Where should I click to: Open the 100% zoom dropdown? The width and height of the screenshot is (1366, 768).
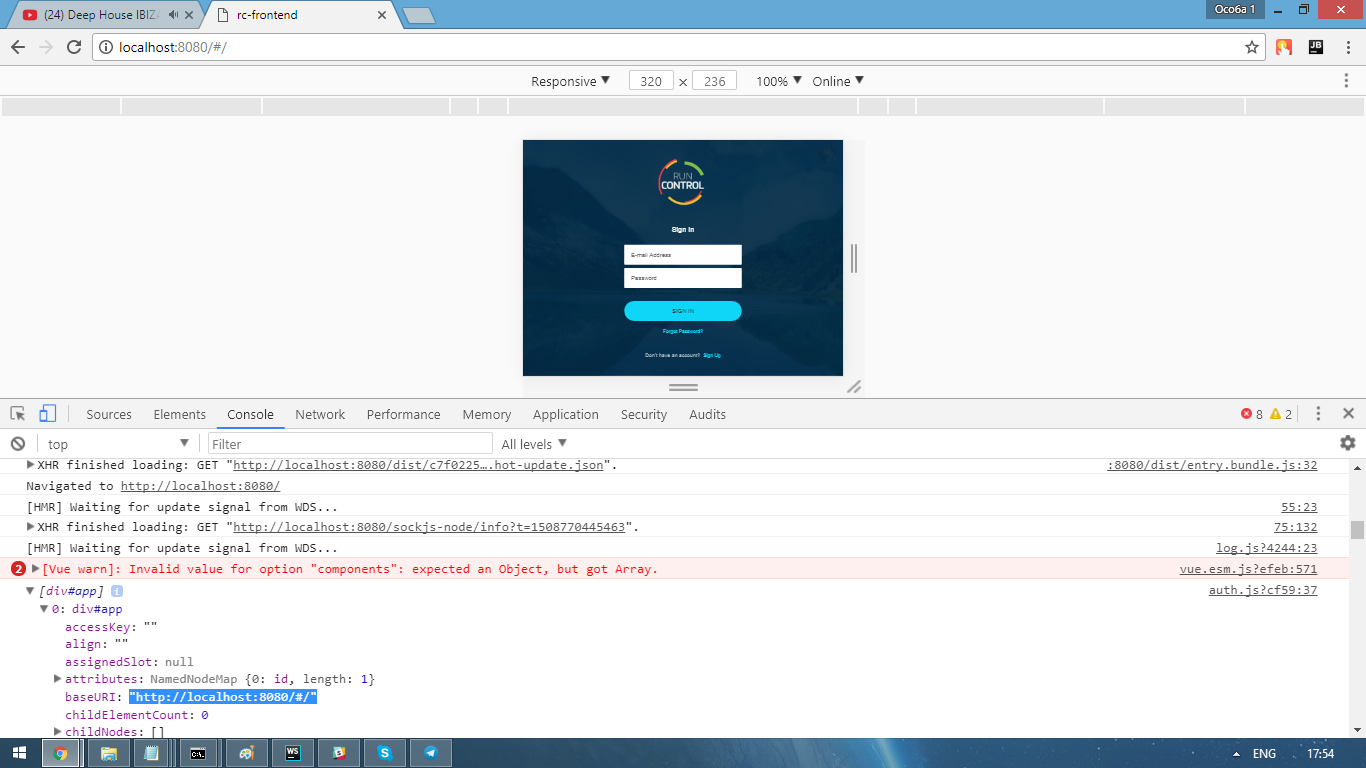(x=779, y=81)
